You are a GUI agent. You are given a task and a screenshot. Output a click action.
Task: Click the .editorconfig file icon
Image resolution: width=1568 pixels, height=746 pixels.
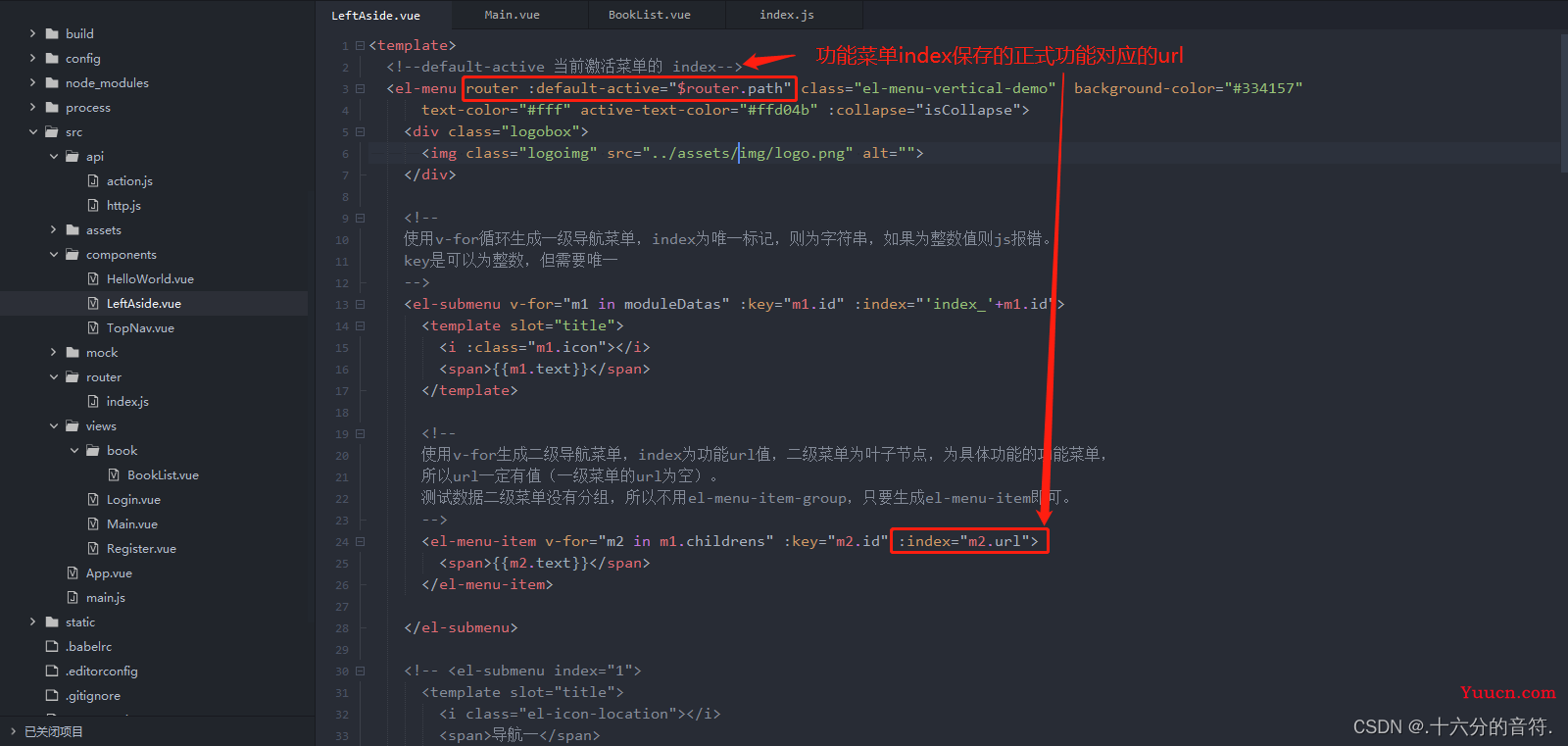[x=52, y=671]
